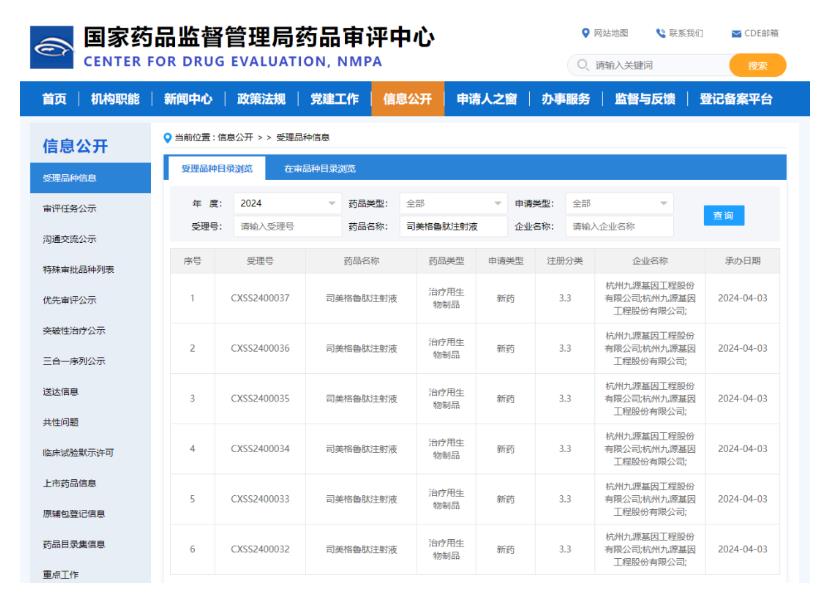Open the 政策法规 navigation menu
Viewport: 825px width, 599px height.
(260, 98)
